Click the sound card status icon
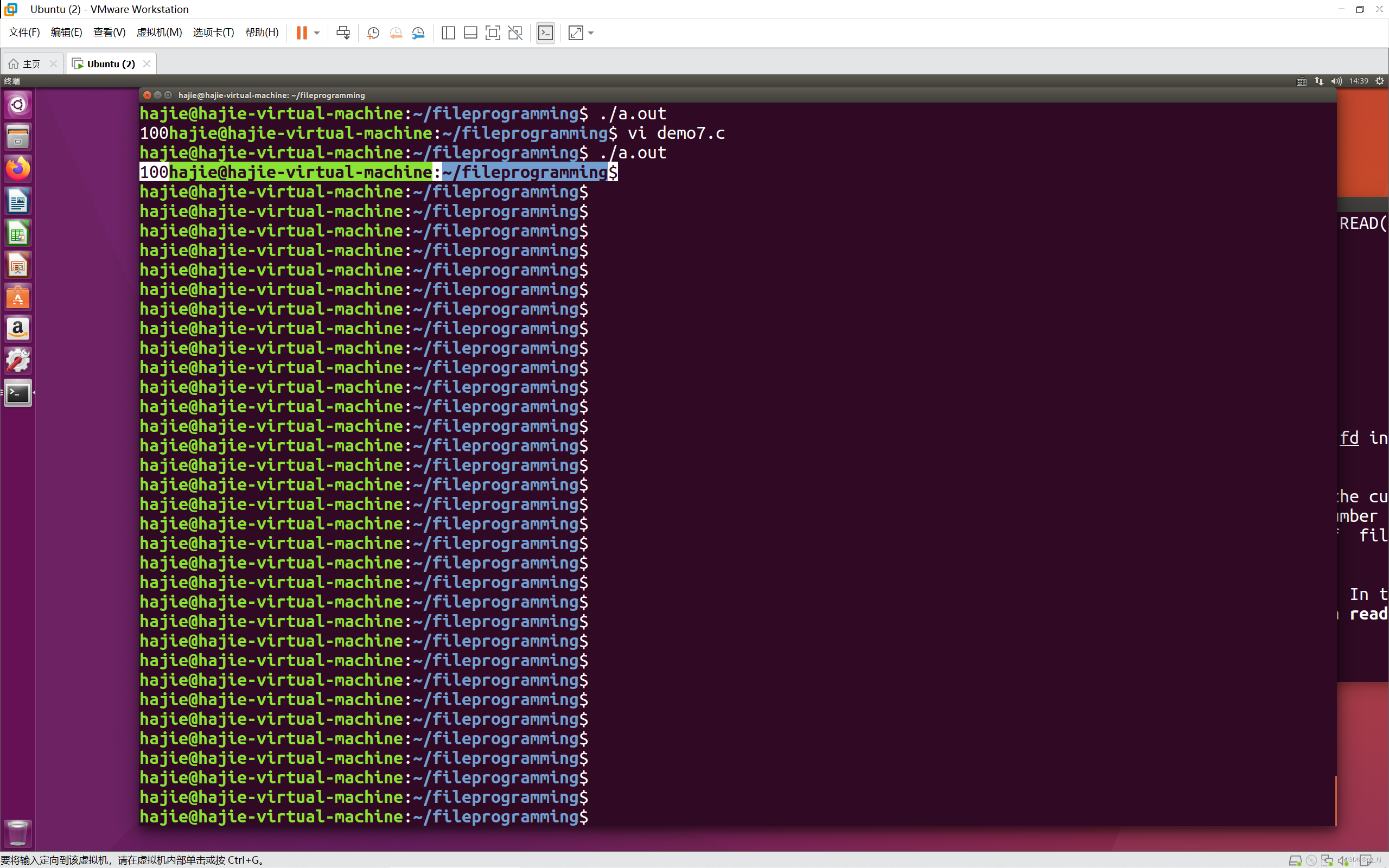 (1342, 860)
